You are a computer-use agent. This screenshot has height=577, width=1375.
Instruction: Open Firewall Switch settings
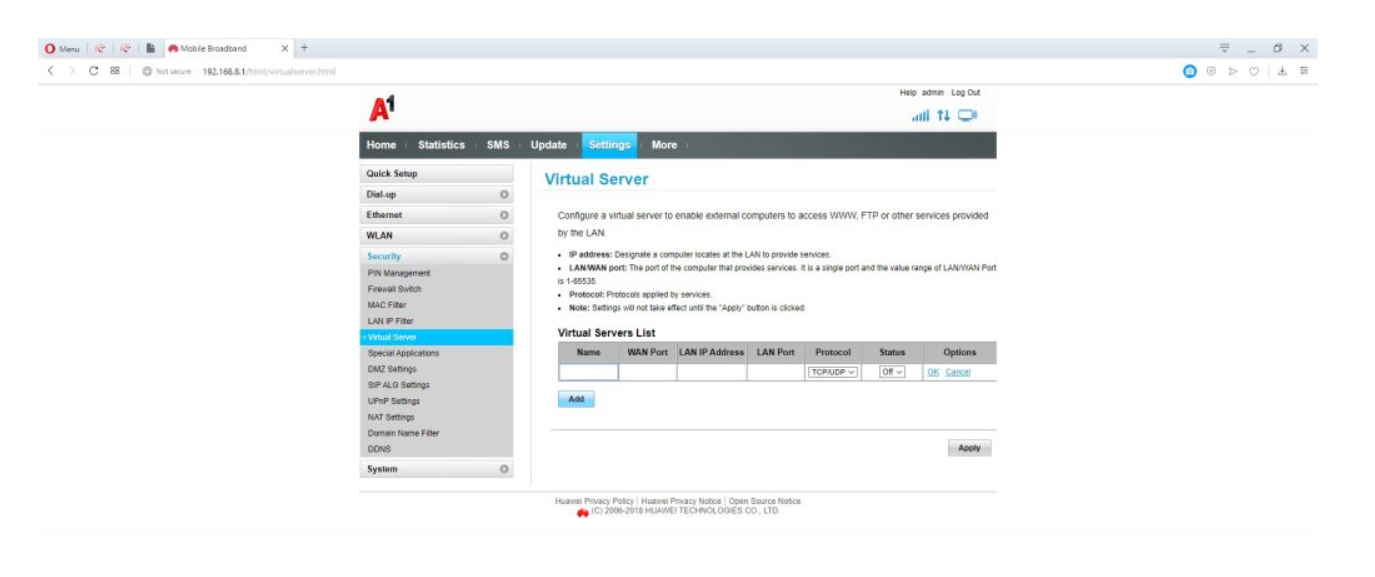394,289
